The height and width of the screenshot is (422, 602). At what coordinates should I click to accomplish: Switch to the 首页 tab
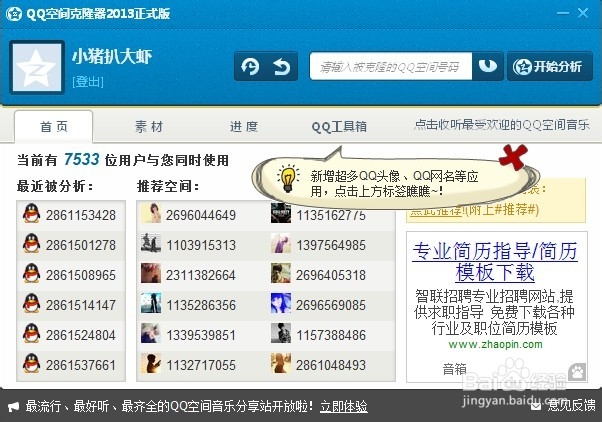pos(54,126)
